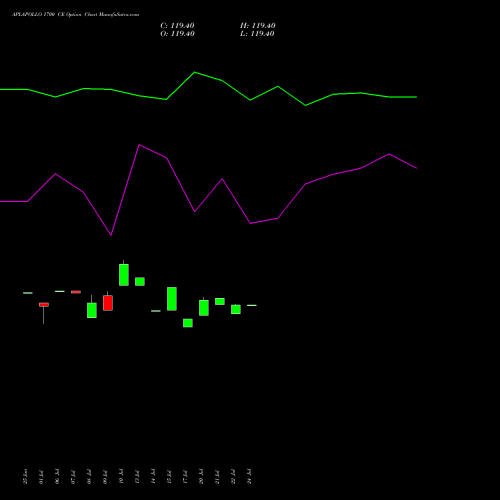The height and width of the screenshot is (500, 500).
Task: Click the 24 Jul date axis label
Action: click(x=249, y=476)
